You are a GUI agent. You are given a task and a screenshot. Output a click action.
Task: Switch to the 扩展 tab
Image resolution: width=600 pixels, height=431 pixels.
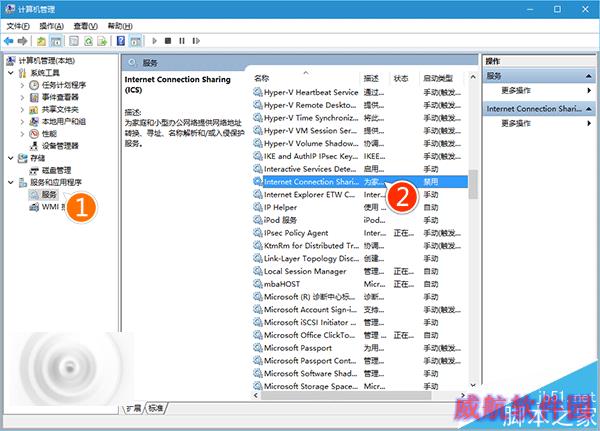click(134, 408)
